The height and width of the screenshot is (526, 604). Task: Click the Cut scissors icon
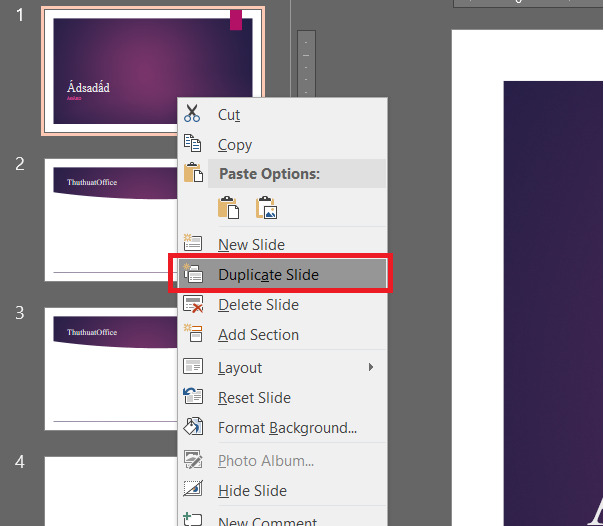tap(193, 114)
